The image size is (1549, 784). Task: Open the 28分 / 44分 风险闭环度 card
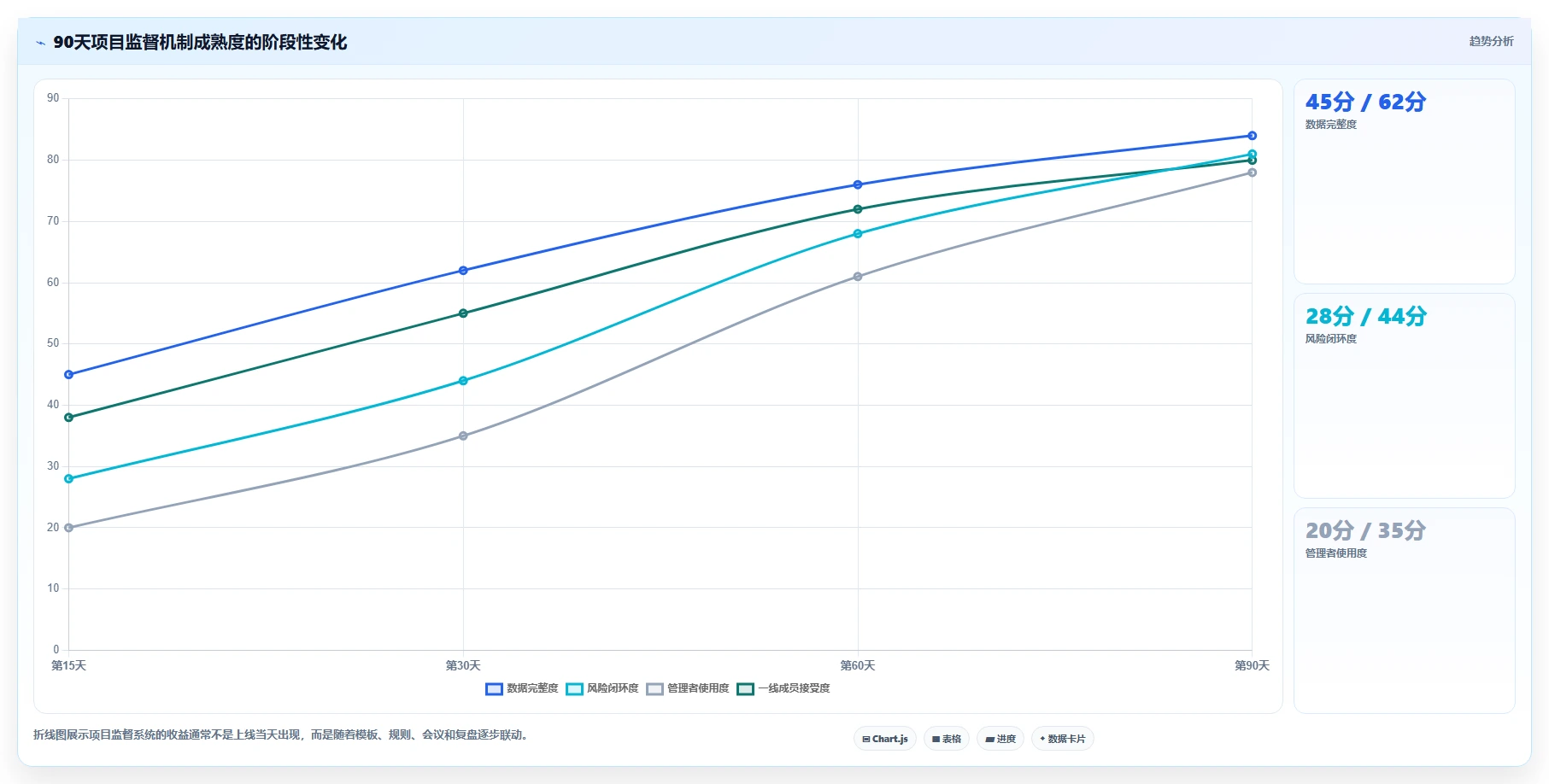[1404, 395]
